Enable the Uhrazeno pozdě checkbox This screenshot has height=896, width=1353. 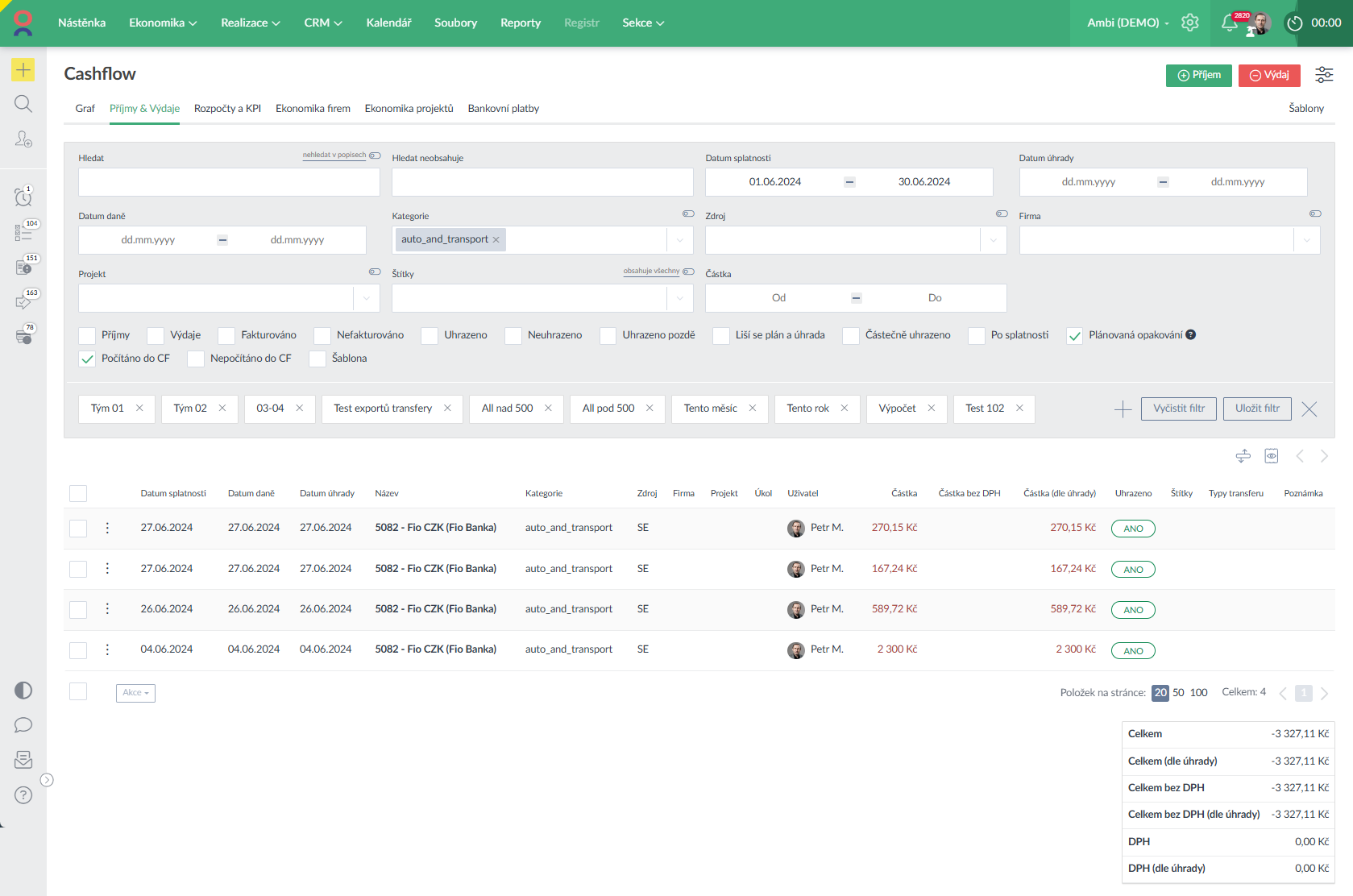608,336
